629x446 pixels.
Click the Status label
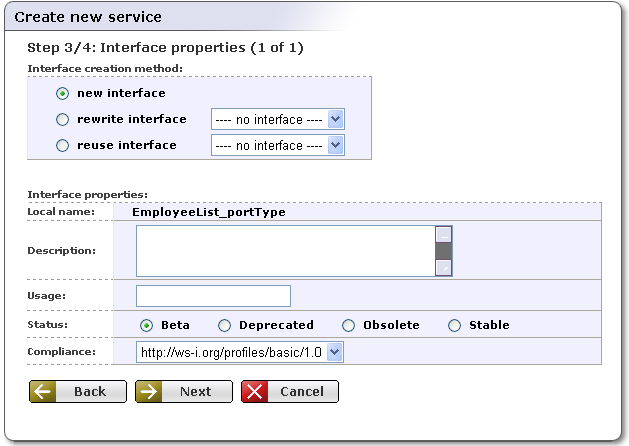pos(47,324)
